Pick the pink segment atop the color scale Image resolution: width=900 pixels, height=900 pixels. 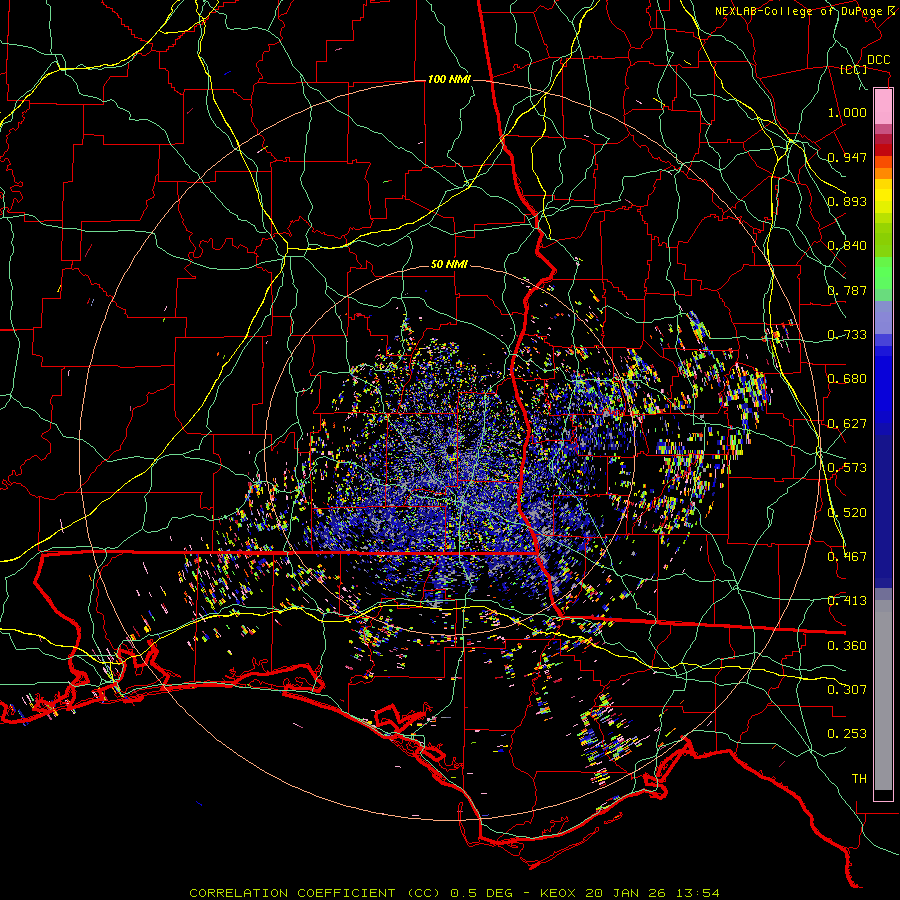click(883, 107)
